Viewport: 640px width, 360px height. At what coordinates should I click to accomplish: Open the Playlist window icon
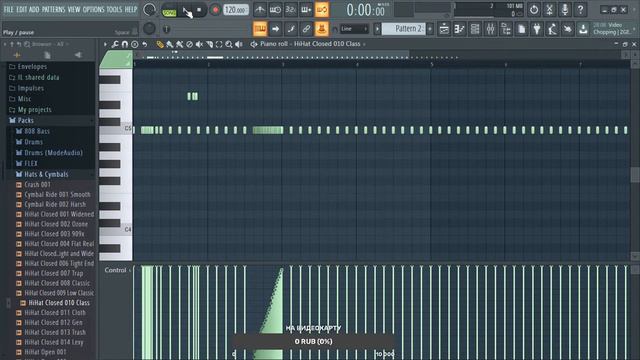pyautogui.click(x=444, y=29)
